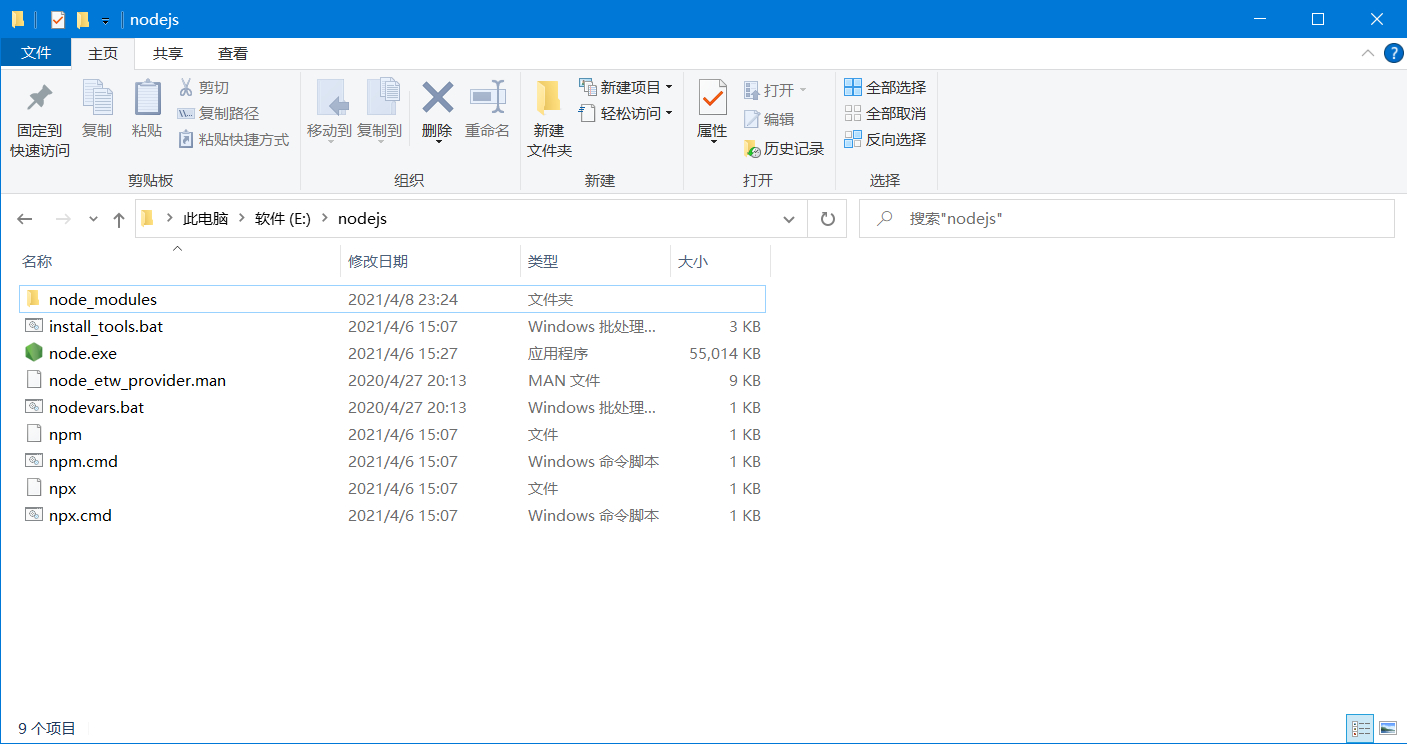Switch to the 主页 ribbon tab
The image size is (1407, 744).
point(103,54)
